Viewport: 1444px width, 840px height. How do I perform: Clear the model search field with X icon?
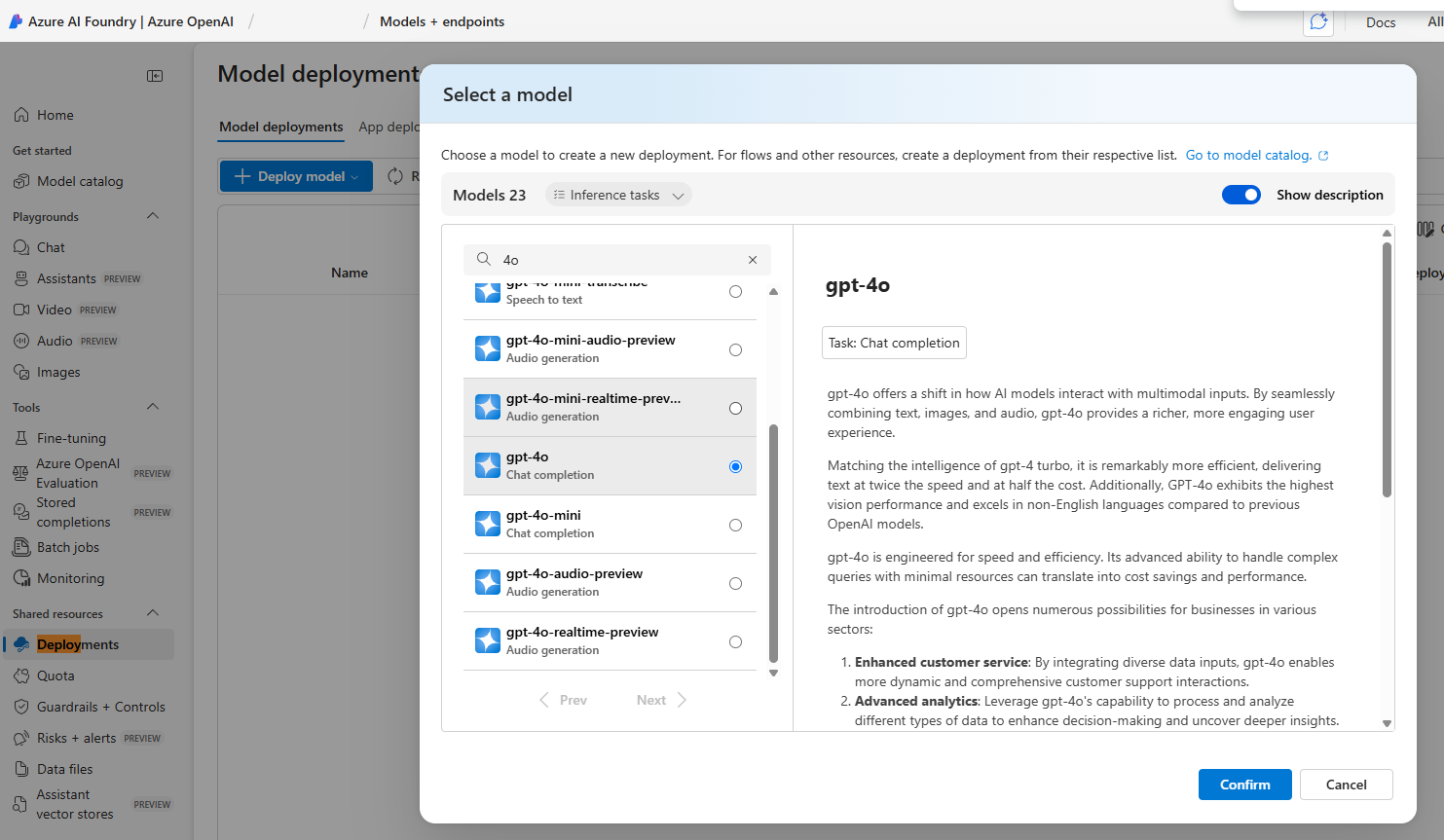(753, 260)
